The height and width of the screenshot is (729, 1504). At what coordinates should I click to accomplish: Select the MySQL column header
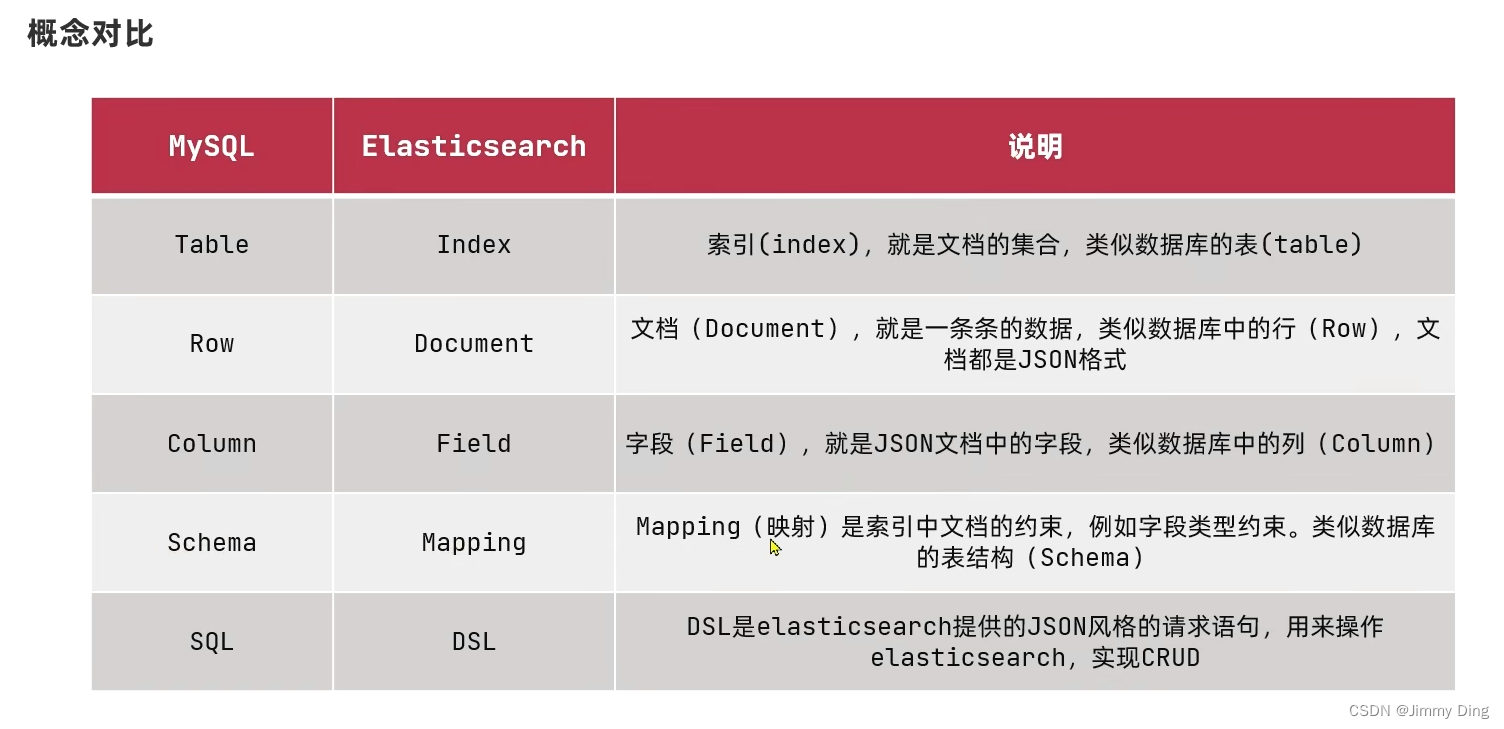[x=212, y=146]
